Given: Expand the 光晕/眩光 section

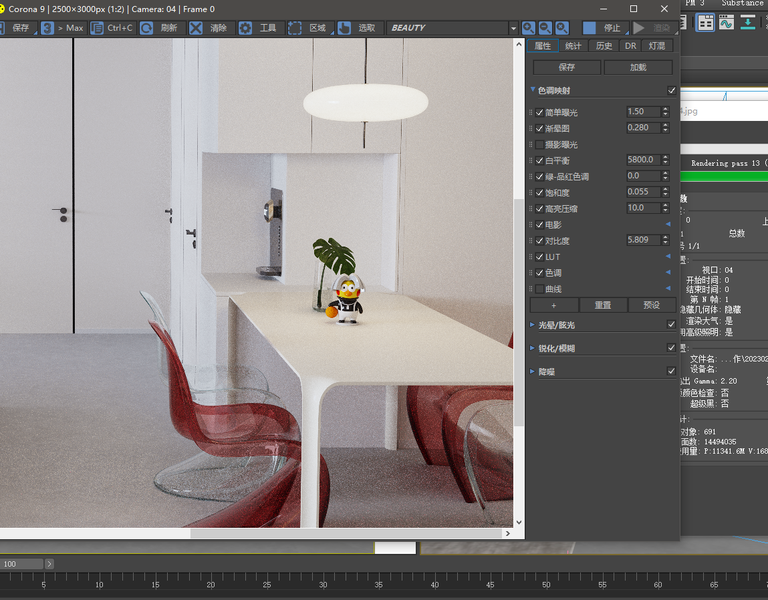Looking at the screenshot, I should 532,324.
